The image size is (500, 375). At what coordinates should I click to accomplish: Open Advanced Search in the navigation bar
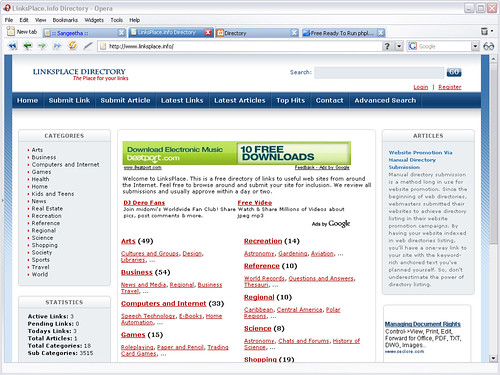pyautogui.click(x=385, y=100)
